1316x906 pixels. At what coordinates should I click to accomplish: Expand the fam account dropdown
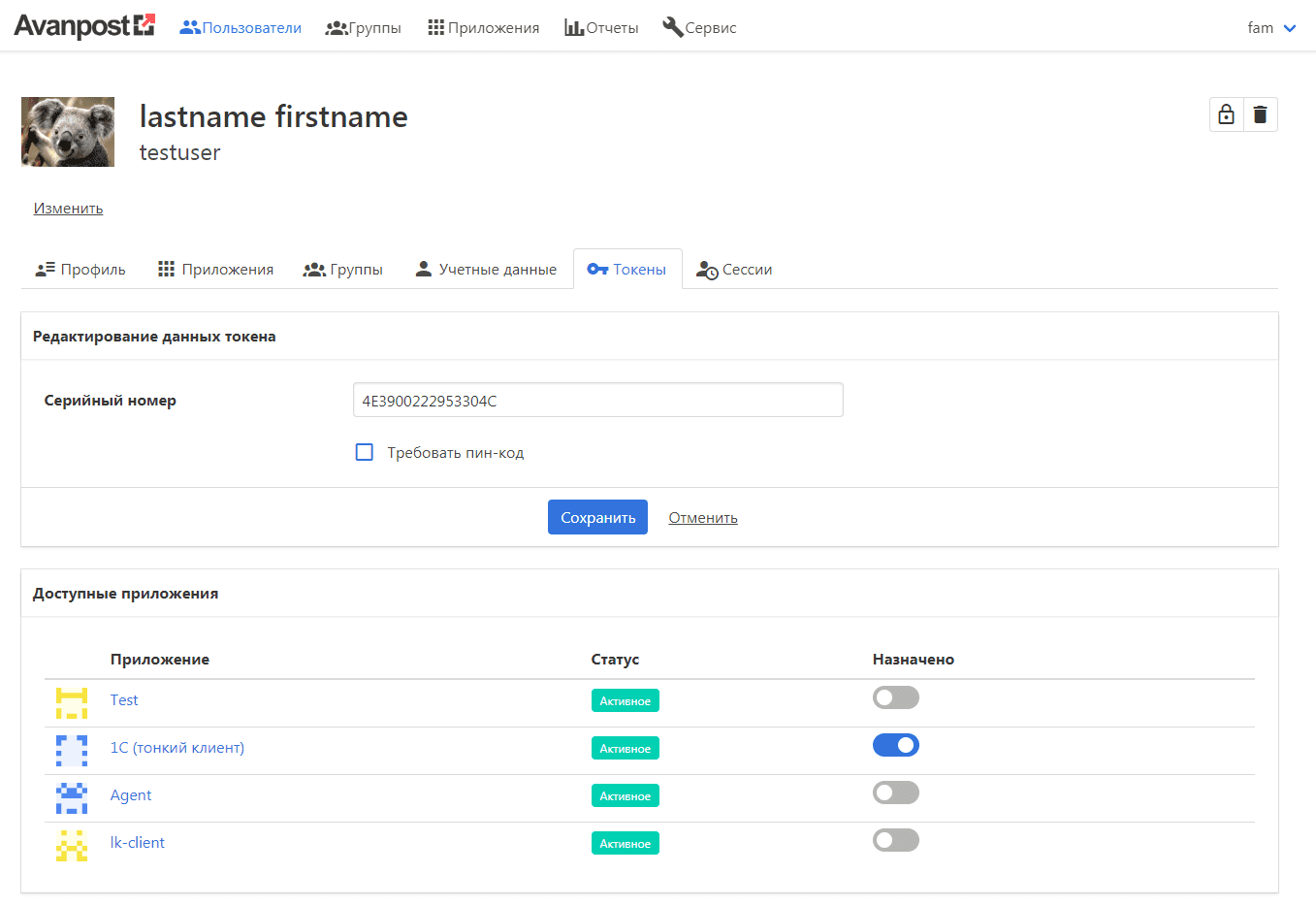pyautogui.click(x=1271, y=28)
